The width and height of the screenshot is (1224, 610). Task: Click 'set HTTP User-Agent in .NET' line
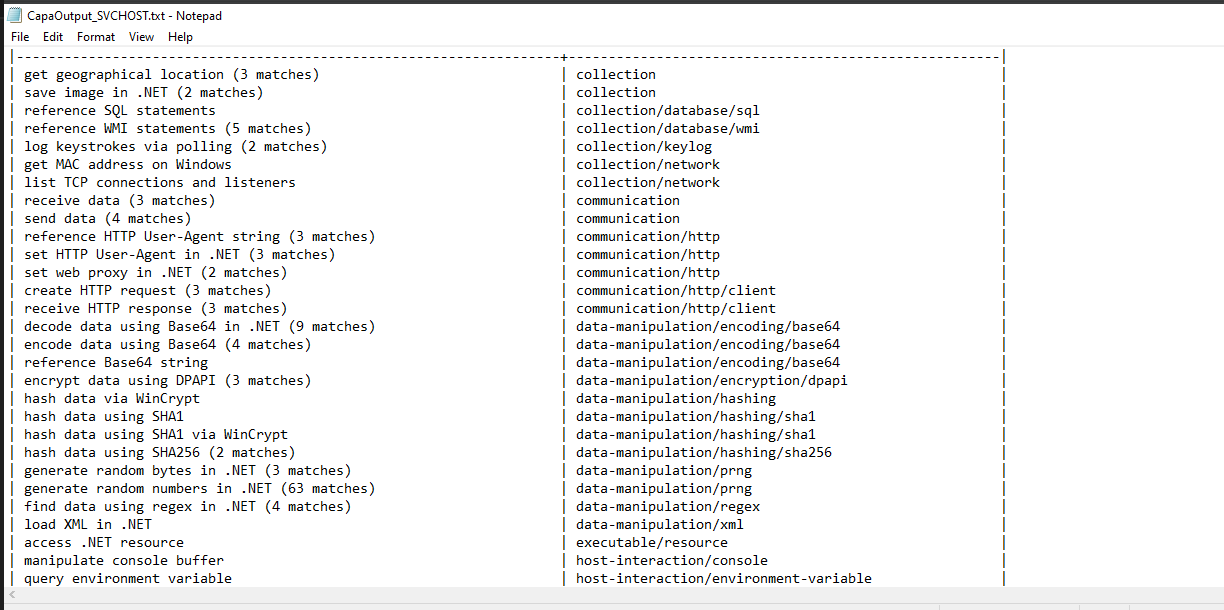[180, 254]
